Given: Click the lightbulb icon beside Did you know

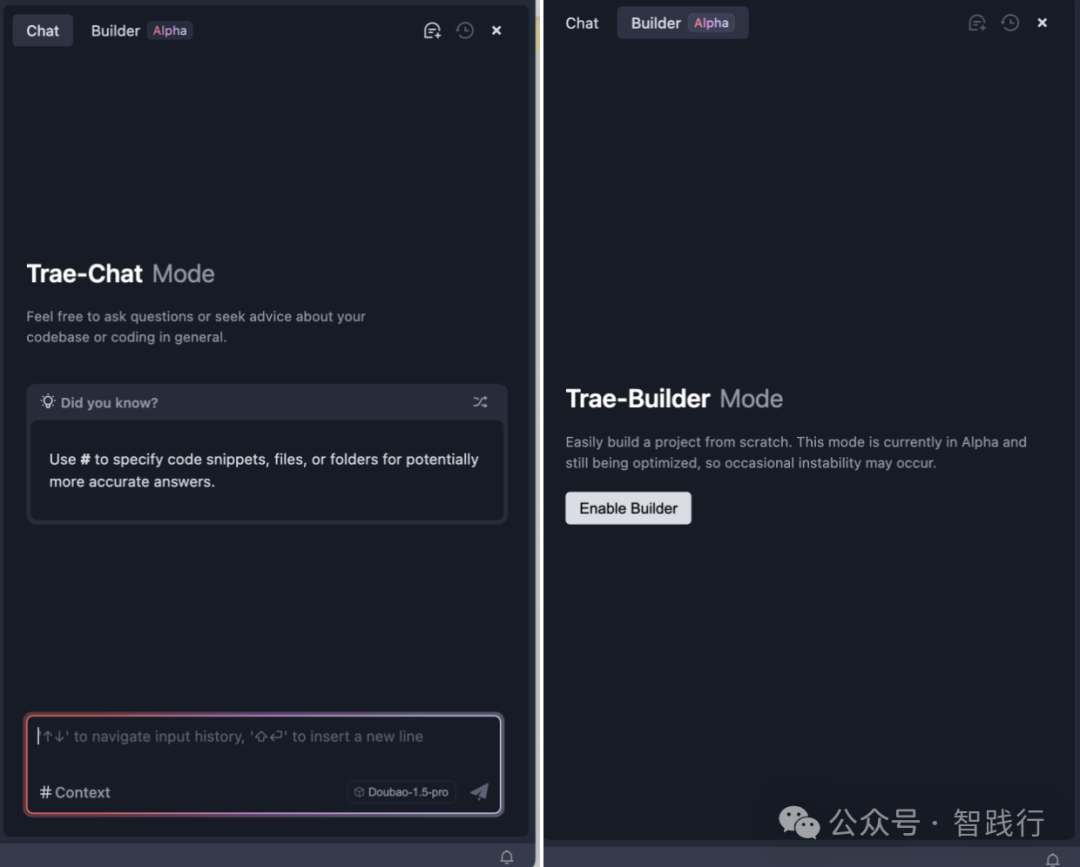Looking at the screenshot, I should pyautogui.click(x=48, y=401).
